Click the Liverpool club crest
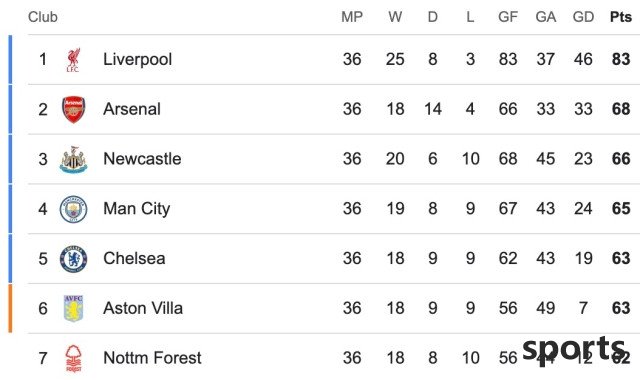This screenshot has height=380, width=640. coord(73,60)
